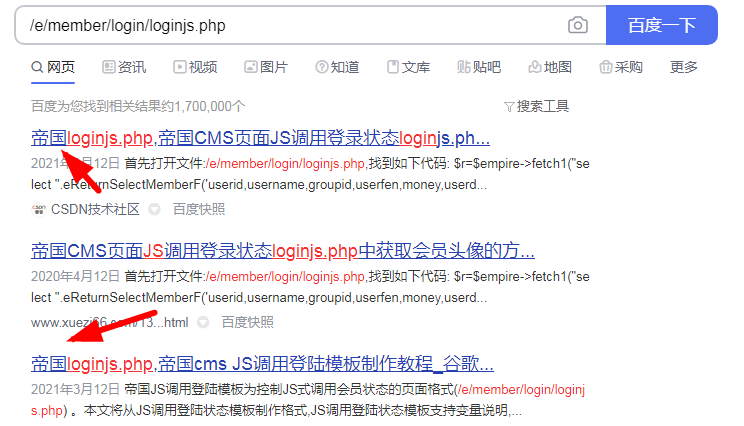Image resolution: width=744 pixels, height=426 pixels.
Task: Focus the search box containing /e/member/login/loginjs.php
Action: click(x=311, y=25)
